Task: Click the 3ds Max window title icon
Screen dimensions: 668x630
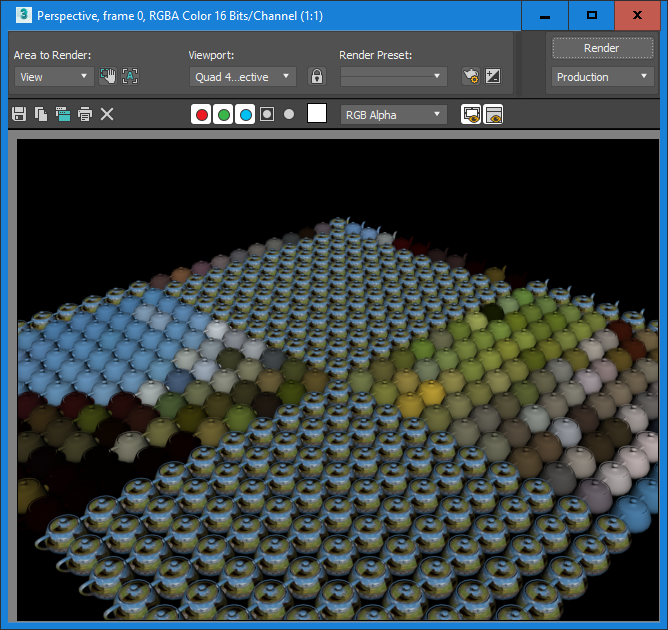Action: tap(23, 15)
